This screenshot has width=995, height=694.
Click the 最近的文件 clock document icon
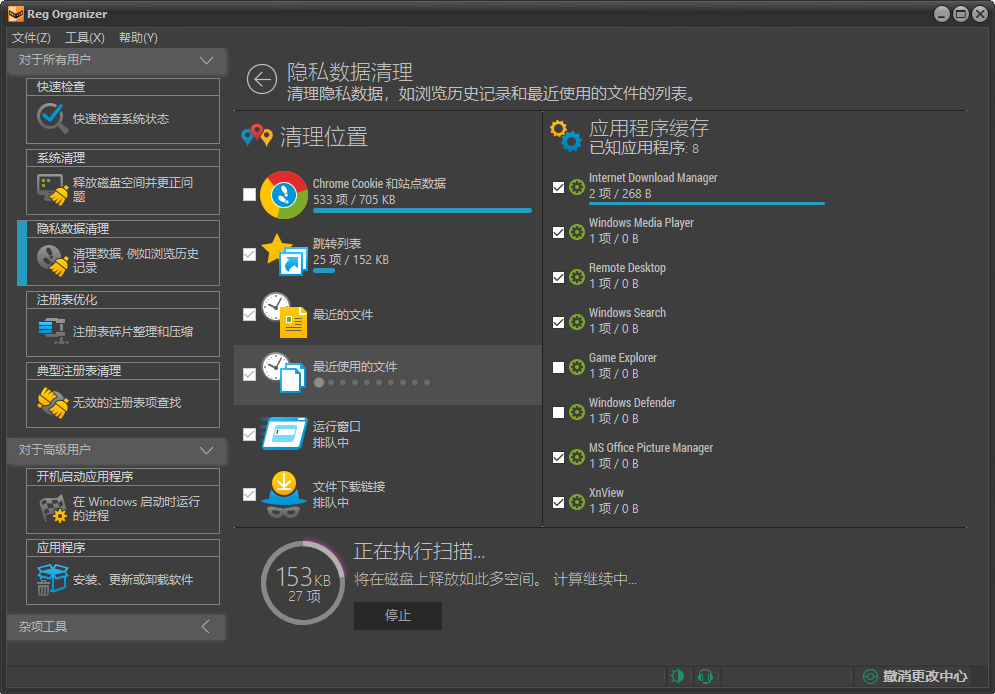coord(284,315)
